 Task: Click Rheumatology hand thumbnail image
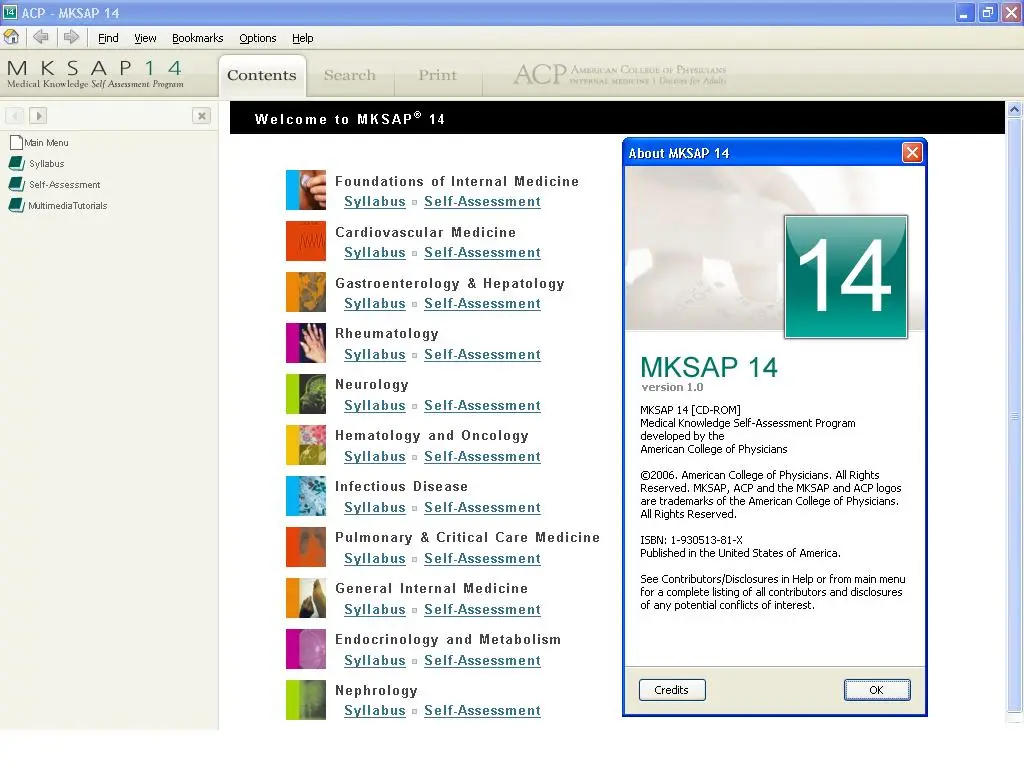click(306, 343)
